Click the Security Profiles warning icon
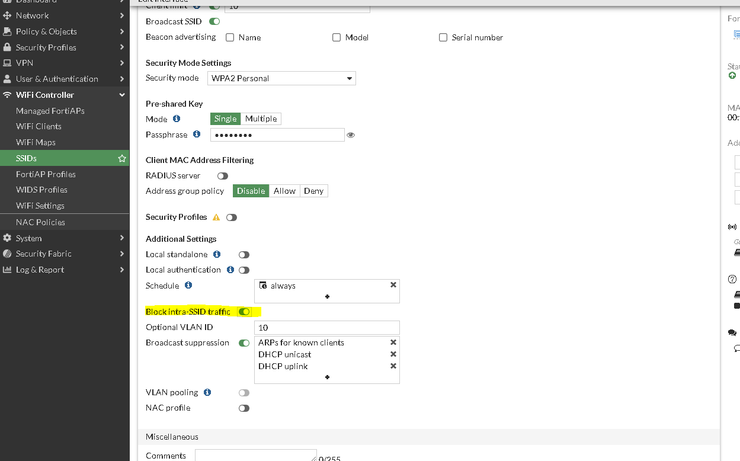This screenshot has width=740, height=461. pos(216,217)
